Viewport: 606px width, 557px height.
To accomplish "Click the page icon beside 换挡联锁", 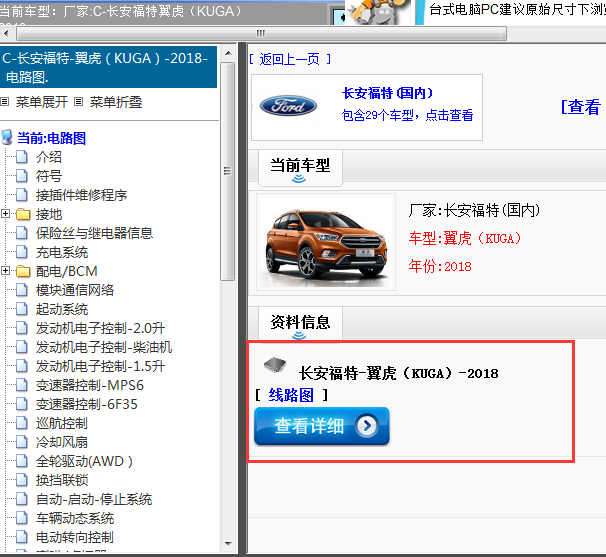I will (x=22, y=480).
